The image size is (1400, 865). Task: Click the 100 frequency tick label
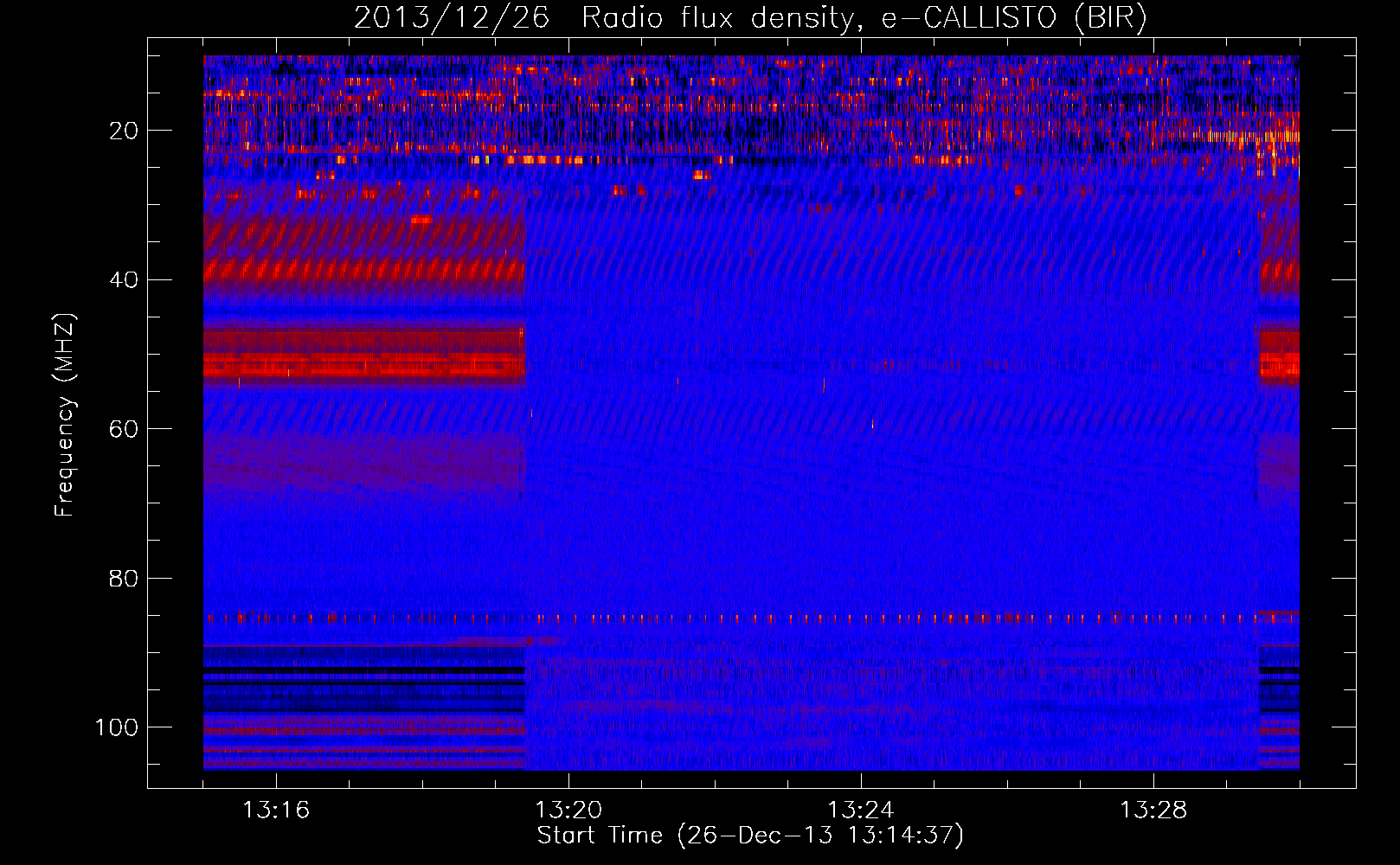117,727
